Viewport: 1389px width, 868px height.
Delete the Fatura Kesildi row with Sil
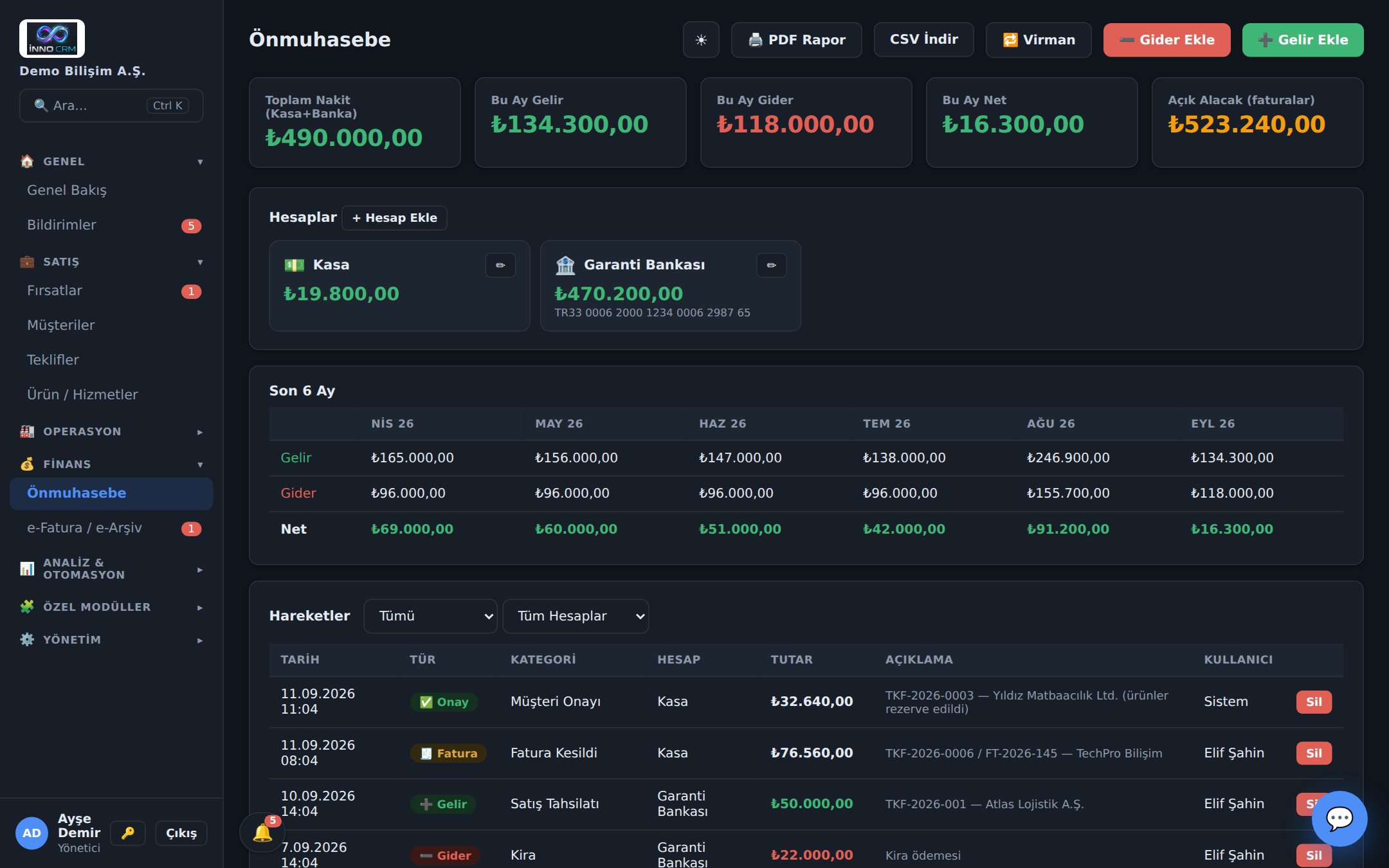pyautogui.click(x=1314, y=753)
